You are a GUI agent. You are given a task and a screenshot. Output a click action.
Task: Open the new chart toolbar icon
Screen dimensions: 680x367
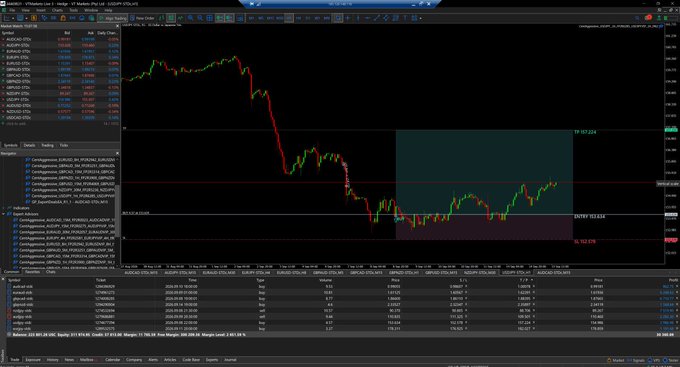tap(7, 18)
